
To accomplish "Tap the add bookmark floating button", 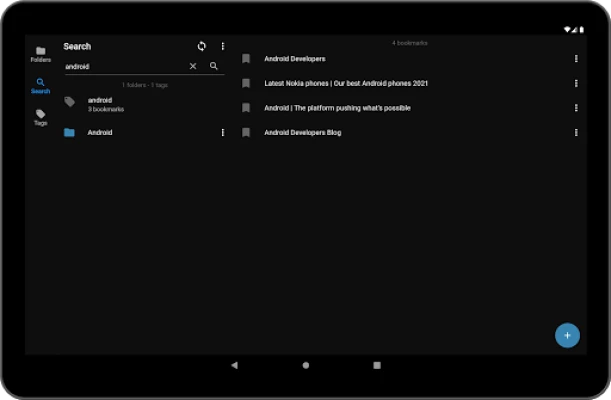I will click(x=567, y=335).
